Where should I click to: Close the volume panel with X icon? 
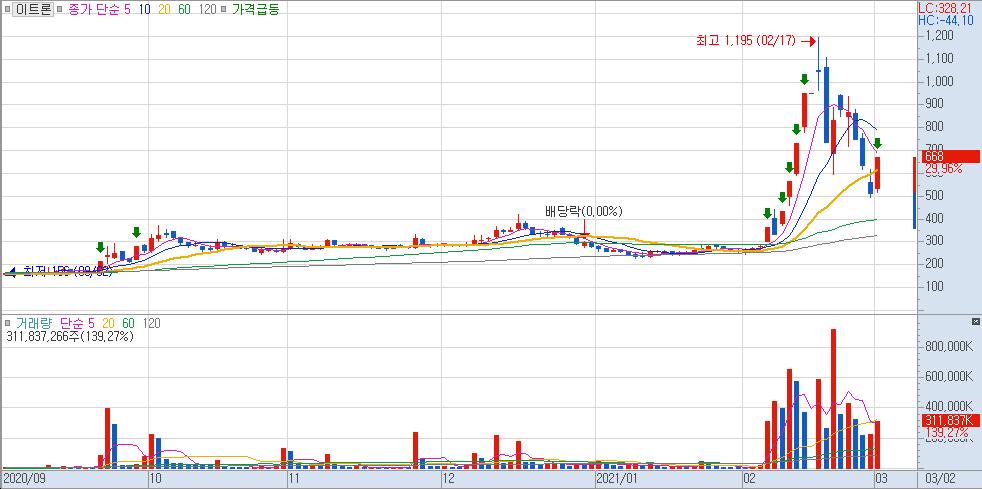[975, 322]
